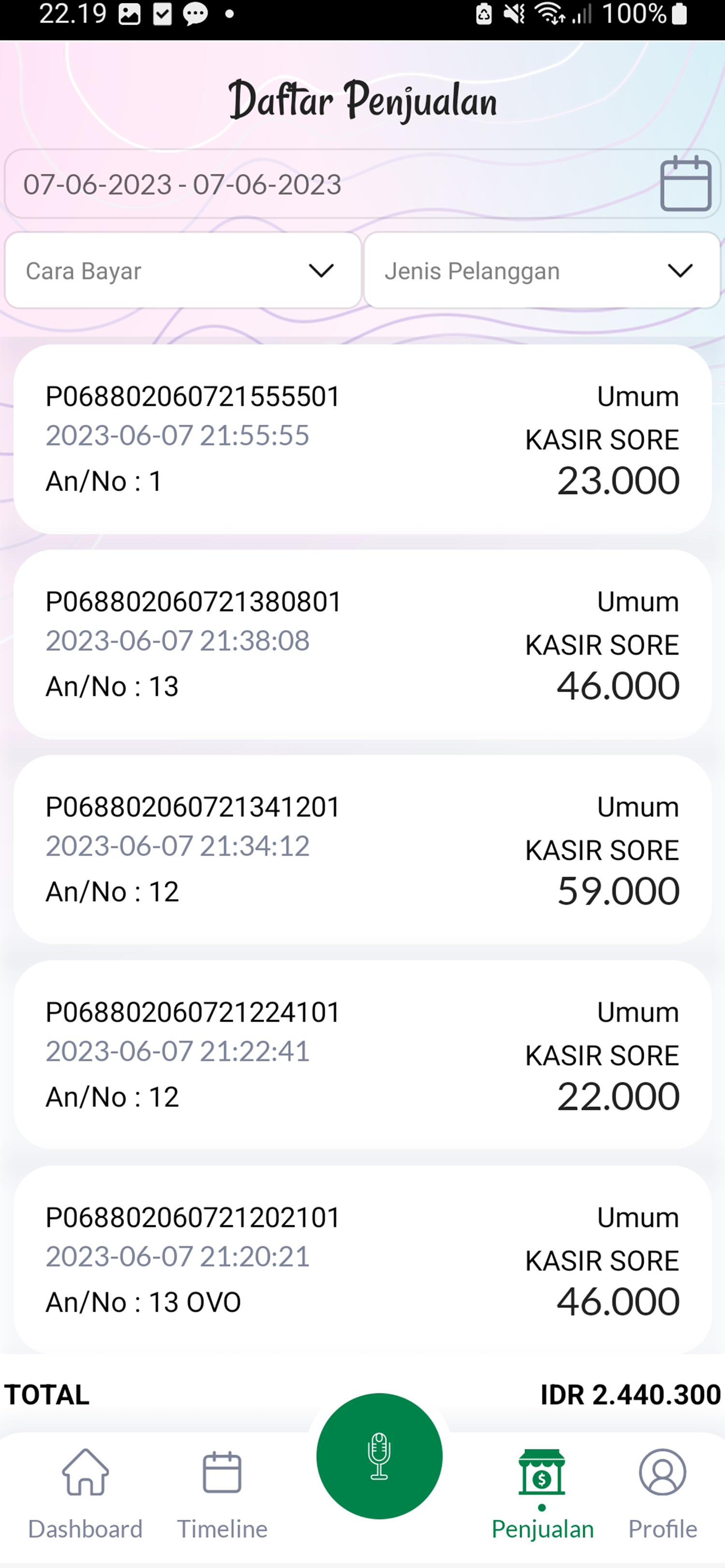
Task: Expand the Cara Bayar dropdown
Action: (x=183, y=270)
